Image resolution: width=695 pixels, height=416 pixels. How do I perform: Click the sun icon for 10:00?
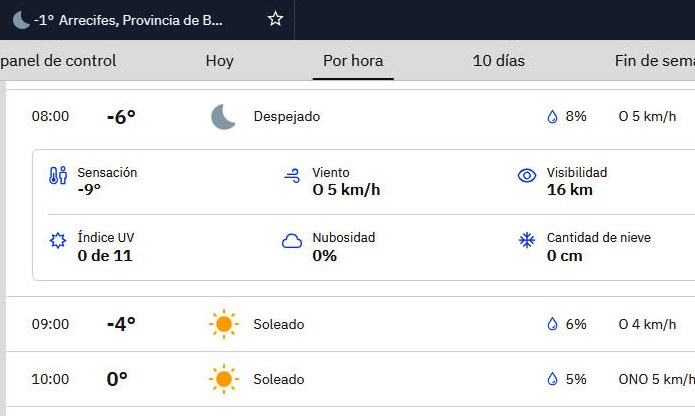pyautogui.click(x=223, y=379)
